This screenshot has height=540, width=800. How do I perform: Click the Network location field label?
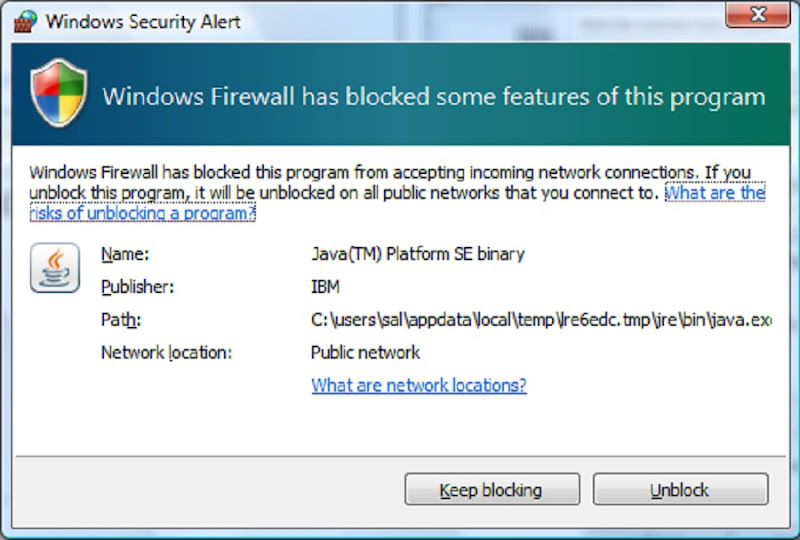tap(166, 352)
